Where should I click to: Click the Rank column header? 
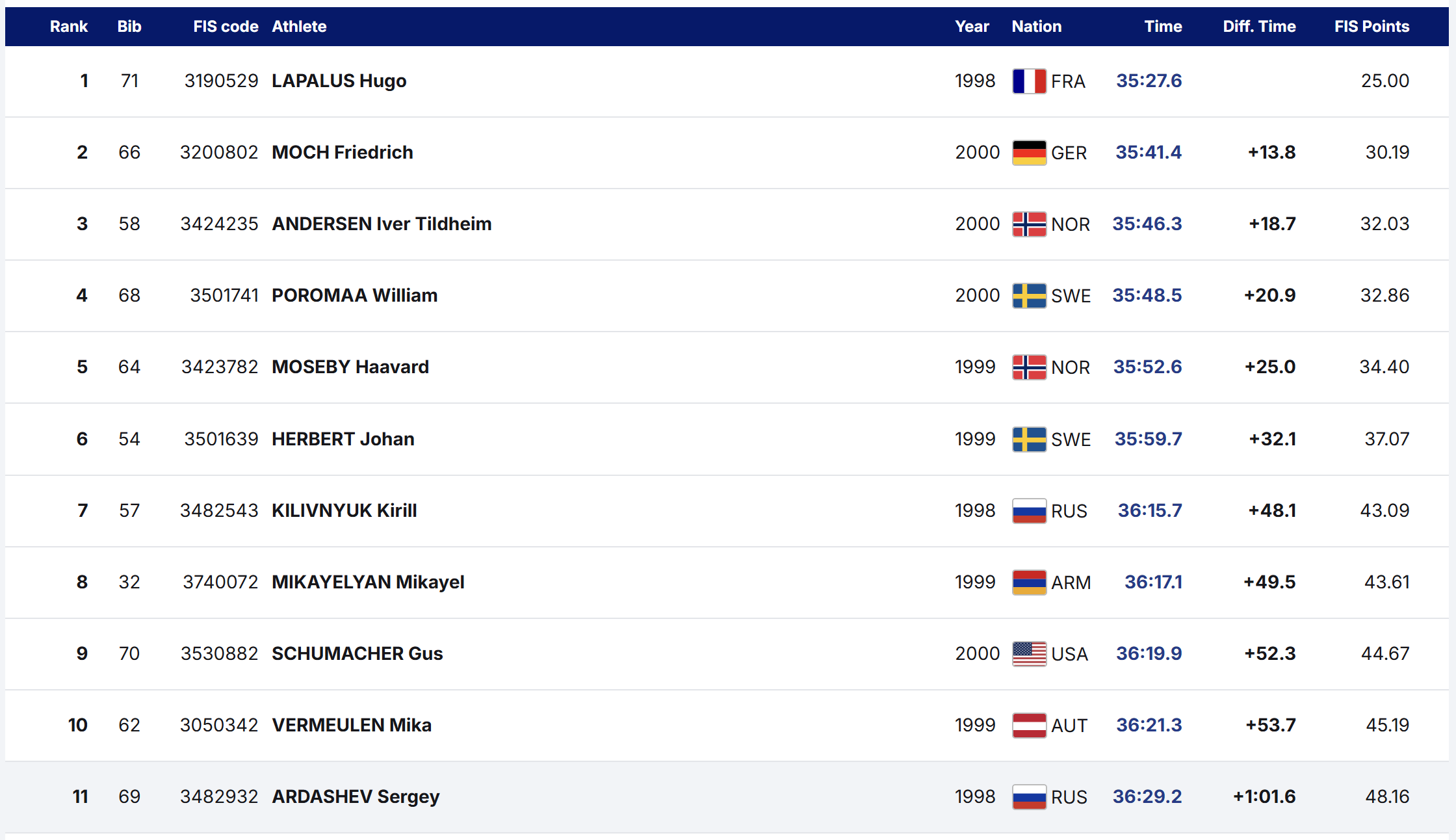(x=68, y=27)
